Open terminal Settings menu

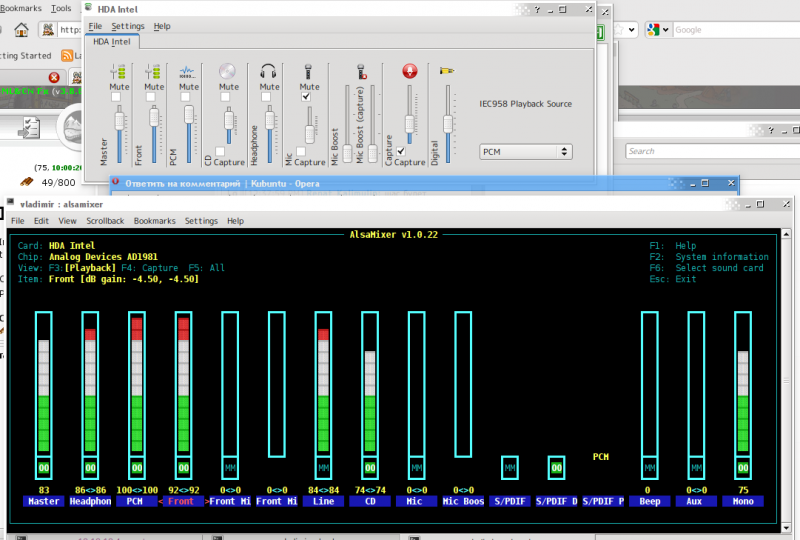[201, 220]
